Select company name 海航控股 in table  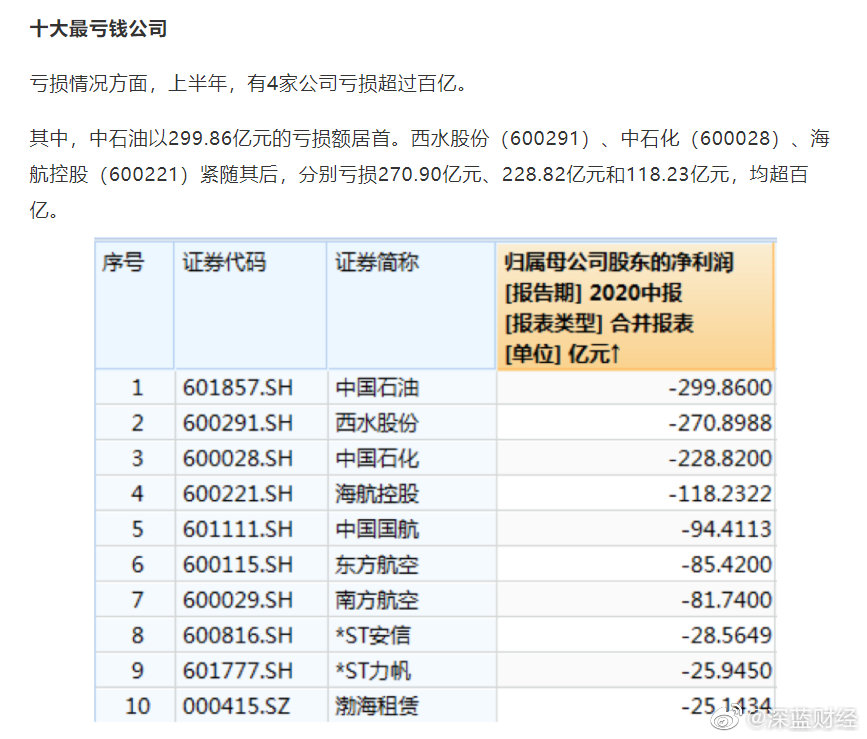tap(377, 494)
